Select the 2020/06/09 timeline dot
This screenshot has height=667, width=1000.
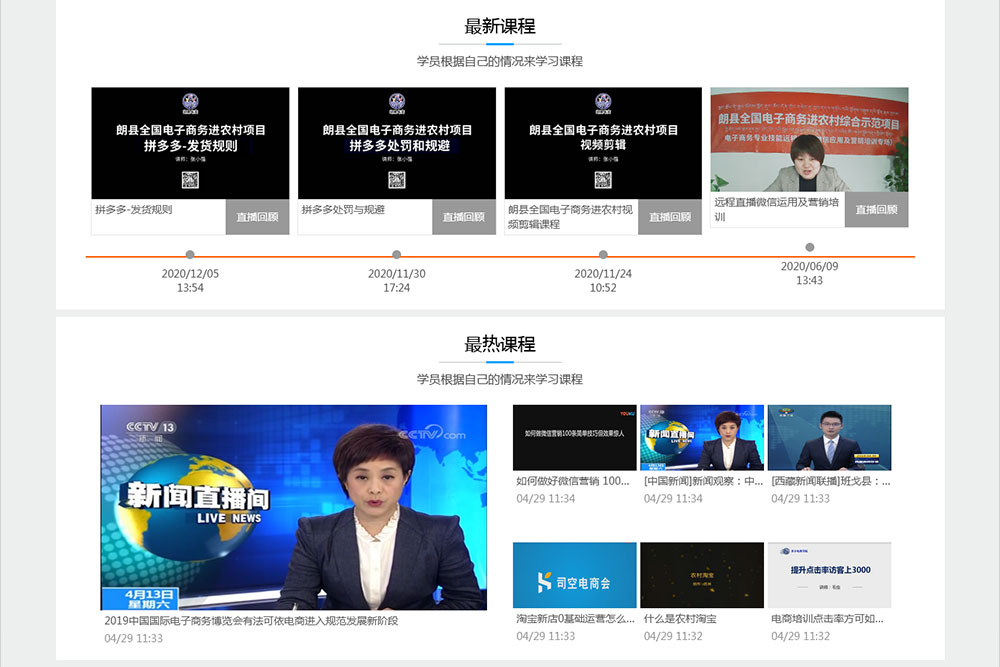pos(810,247)
